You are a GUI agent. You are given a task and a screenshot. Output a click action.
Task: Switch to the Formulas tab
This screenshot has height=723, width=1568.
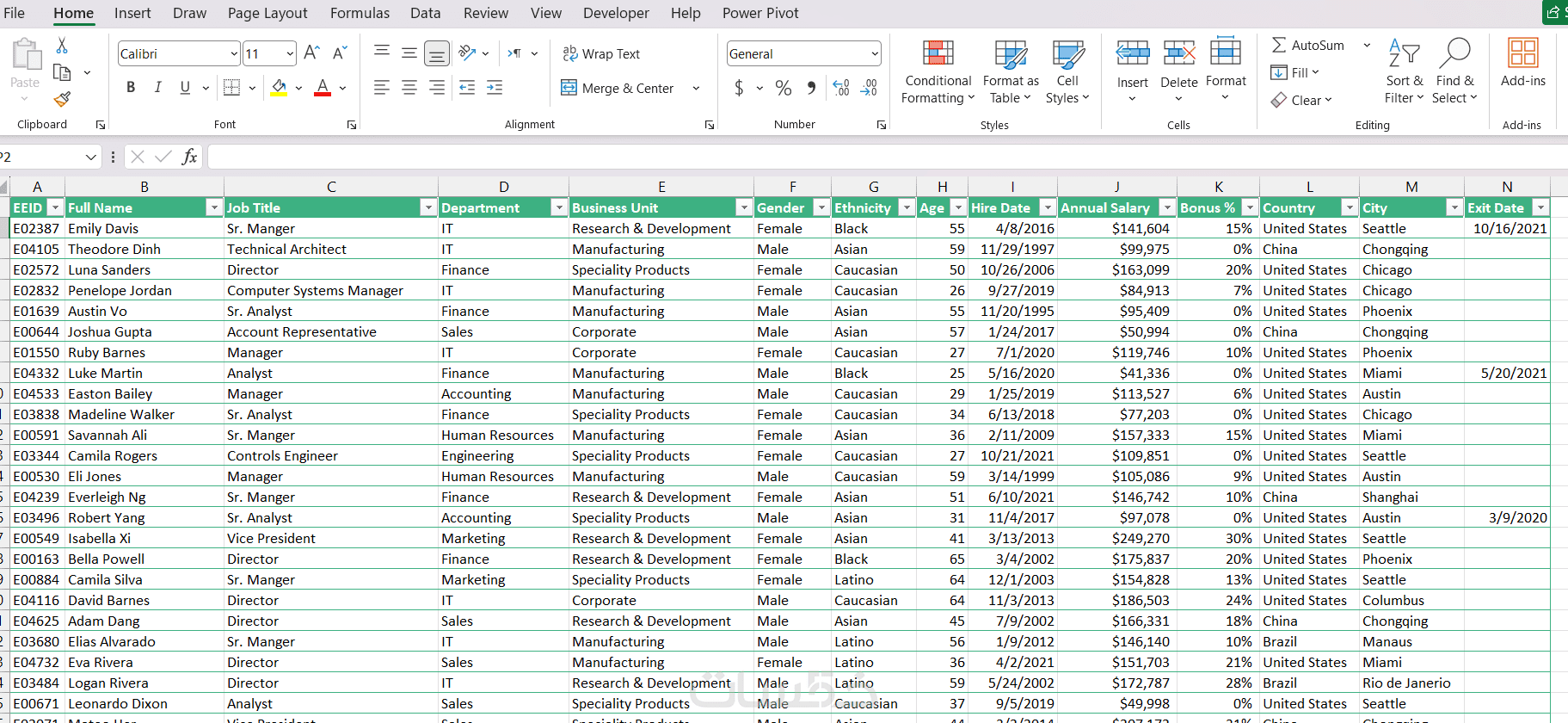pyautogui.click(x=360, y=13)
